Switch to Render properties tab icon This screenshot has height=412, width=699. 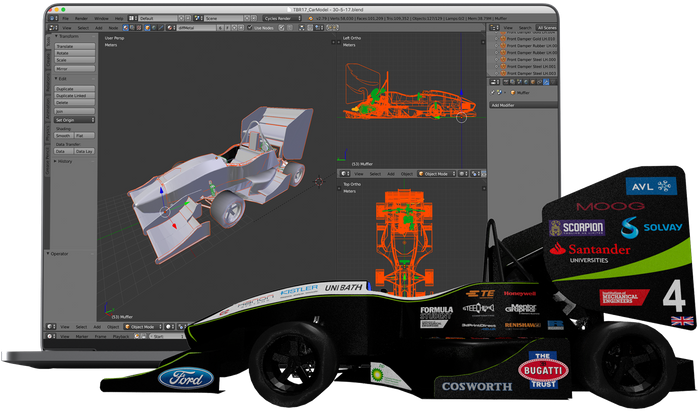pyautogui.click(x=506, y=82)
